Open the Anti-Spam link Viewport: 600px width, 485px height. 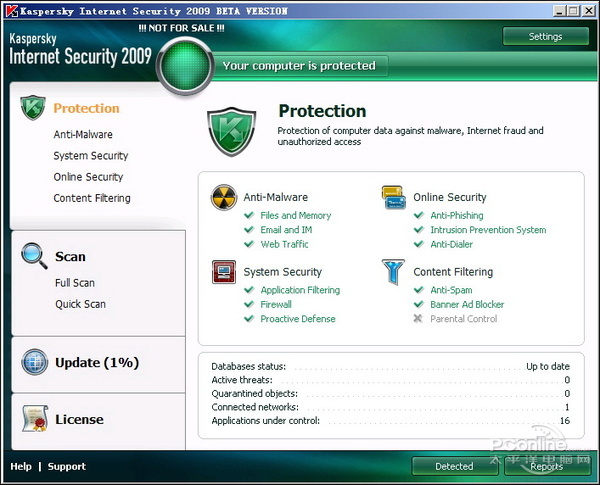pyautogui.click(x=451, y=290)
